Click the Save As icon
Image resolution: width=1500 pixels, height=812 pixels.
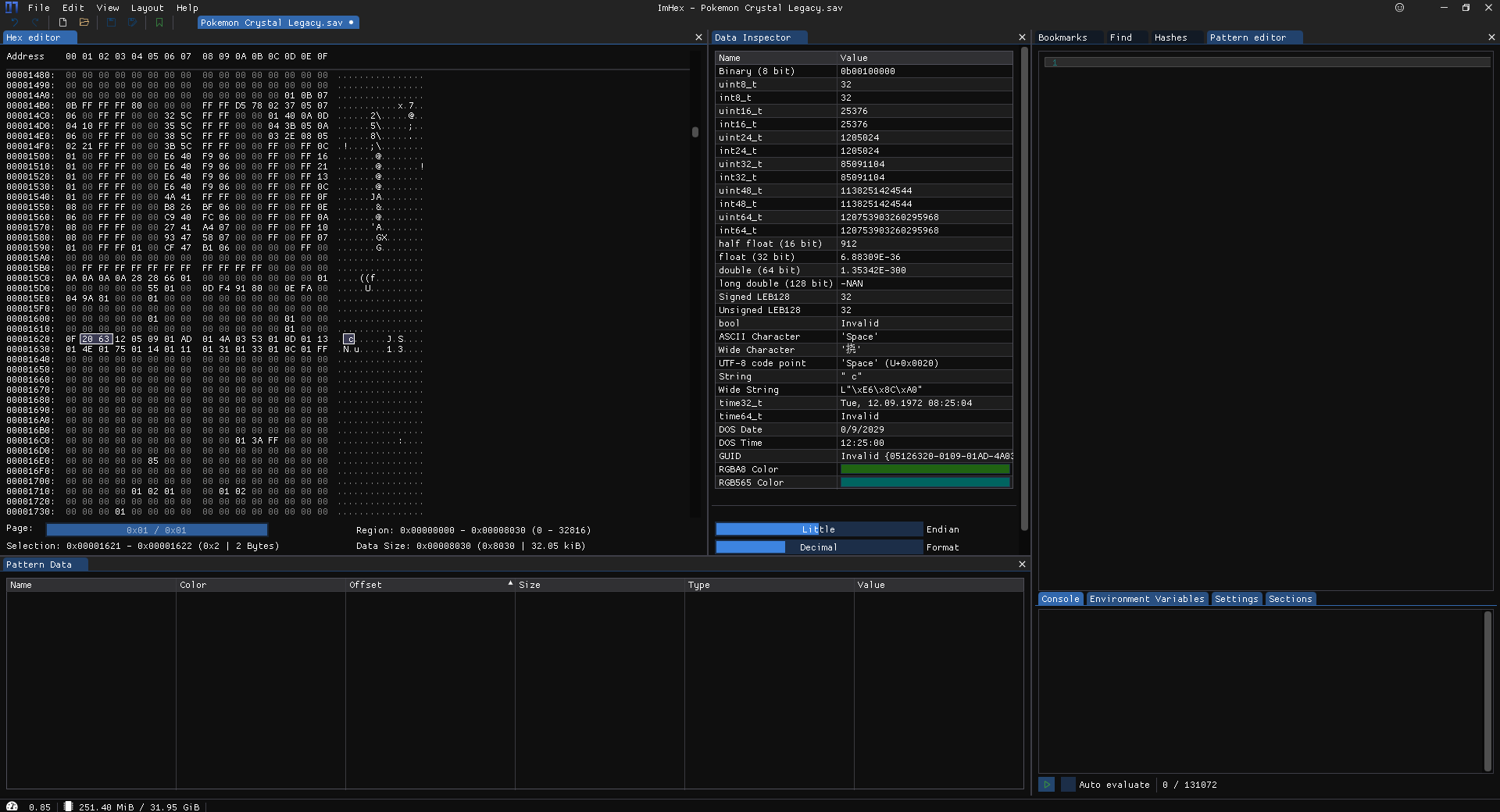tap(132, 23)
